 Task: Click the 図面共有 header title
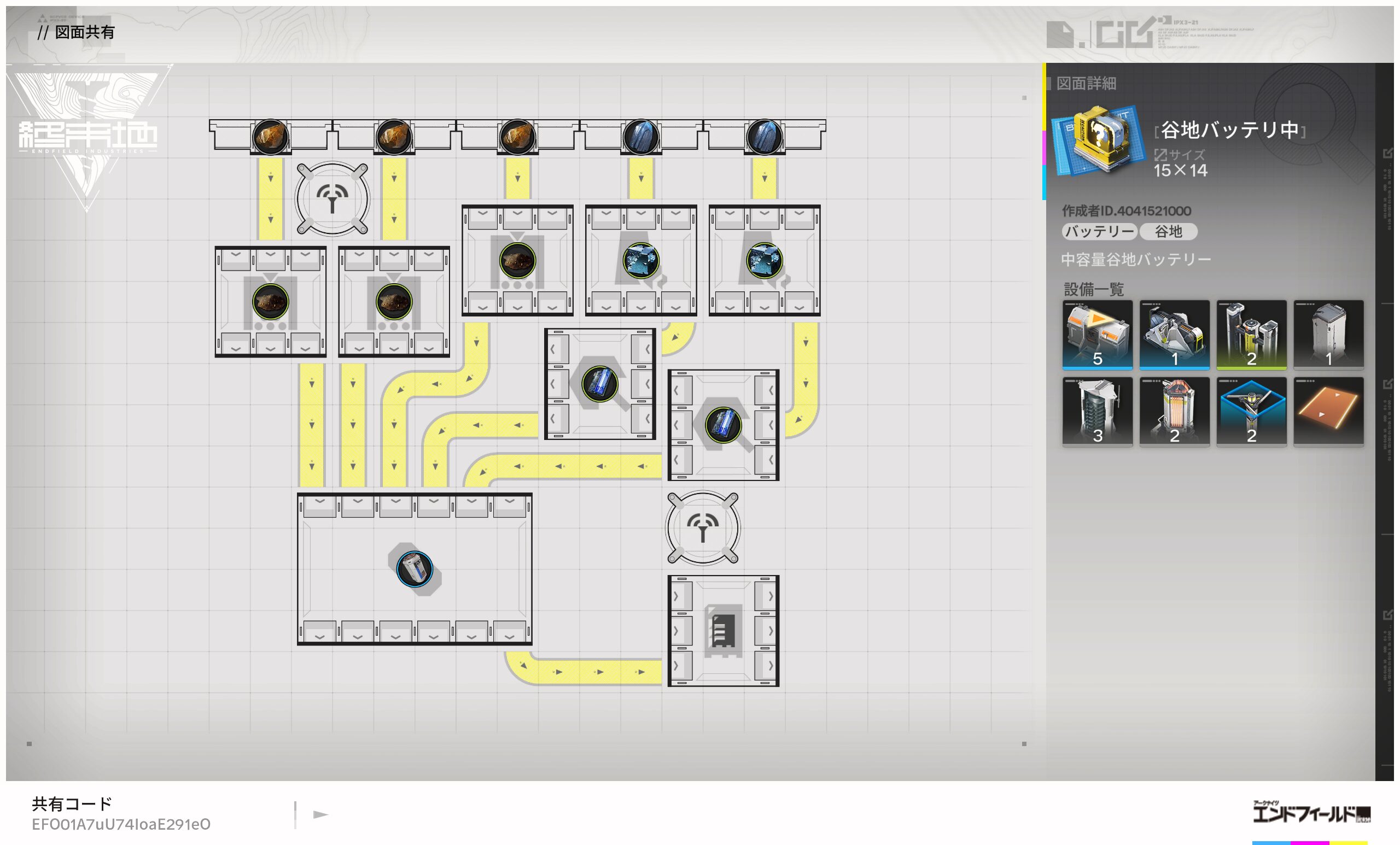click(x=84, y=32)
